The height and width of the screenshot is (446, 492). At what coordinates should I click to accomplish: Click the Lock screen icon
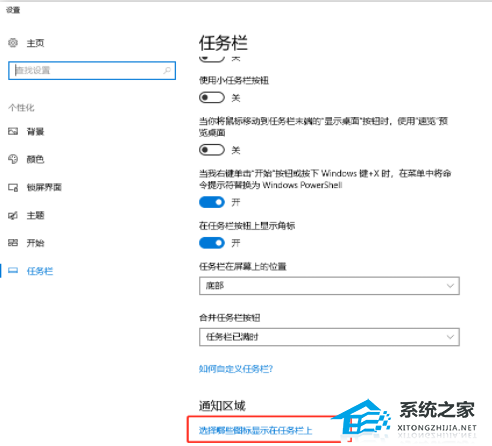click(13, 187)
